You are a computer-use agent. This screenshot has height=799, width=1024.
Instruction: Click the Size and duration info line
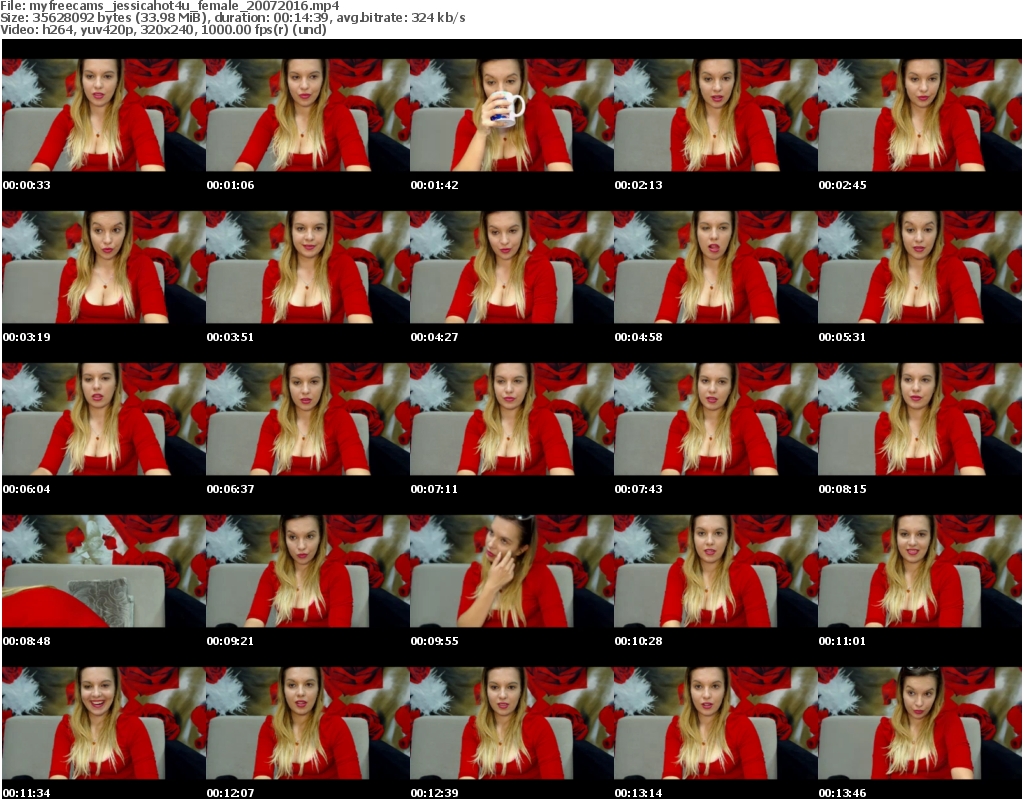[x=233, y=18]
